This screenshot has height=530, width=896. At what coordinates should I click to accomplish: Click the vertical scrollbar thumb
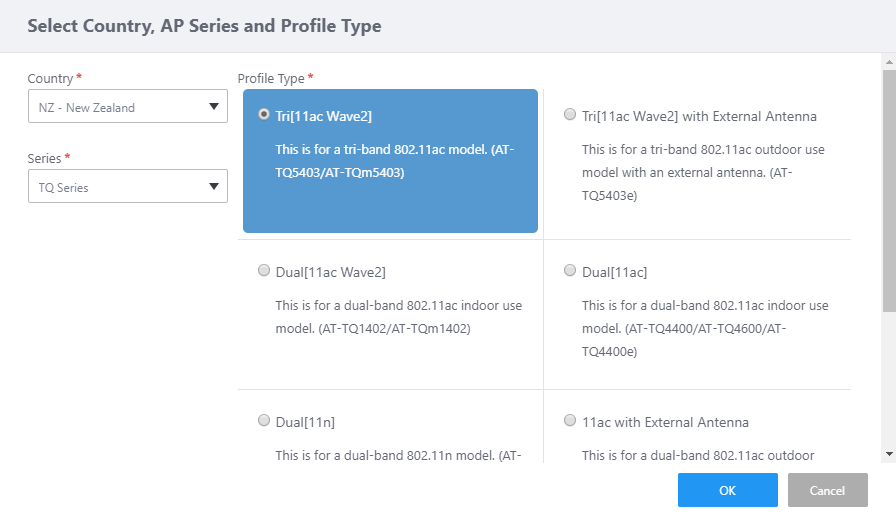point(889,190)
